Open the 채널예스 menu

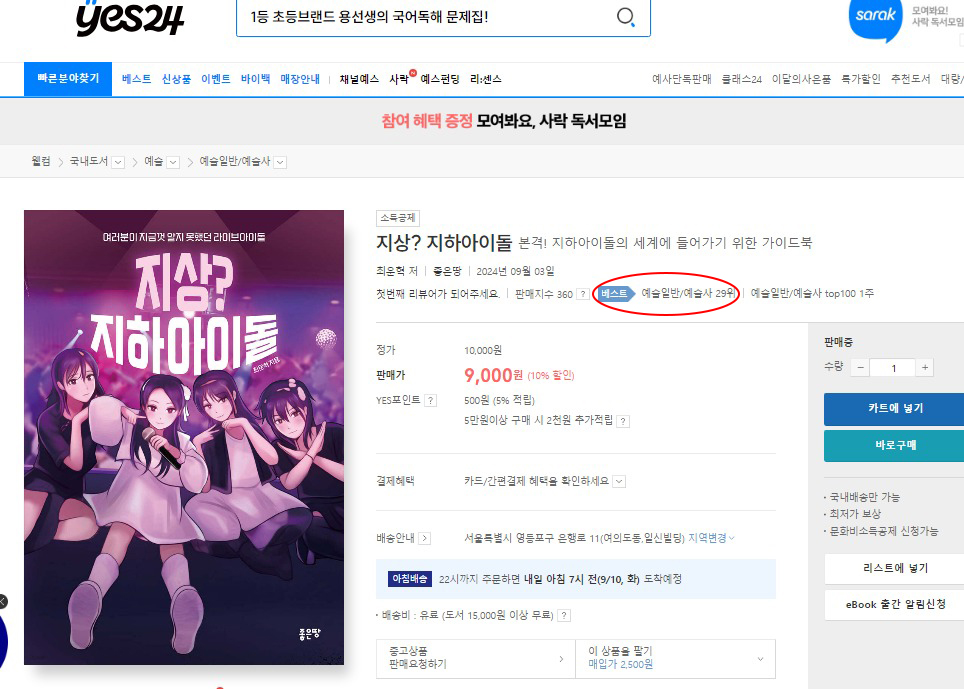pos(360,79)
